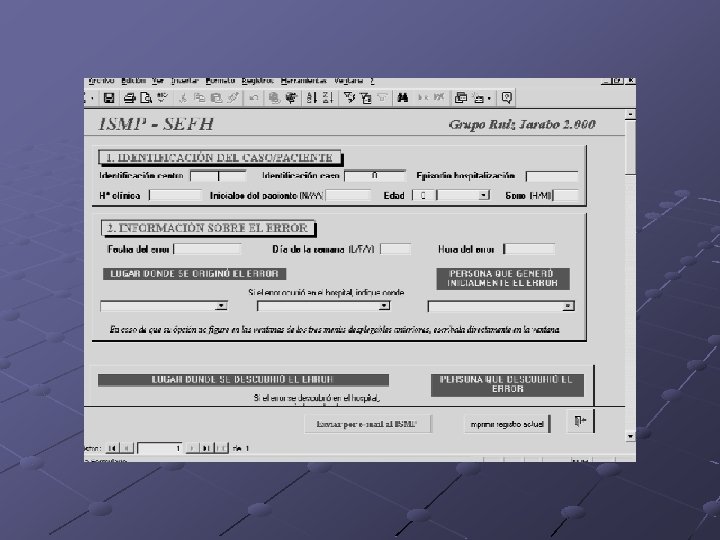Expand the hospital location dropdown
720x540 pixels.
click(384, 306)
